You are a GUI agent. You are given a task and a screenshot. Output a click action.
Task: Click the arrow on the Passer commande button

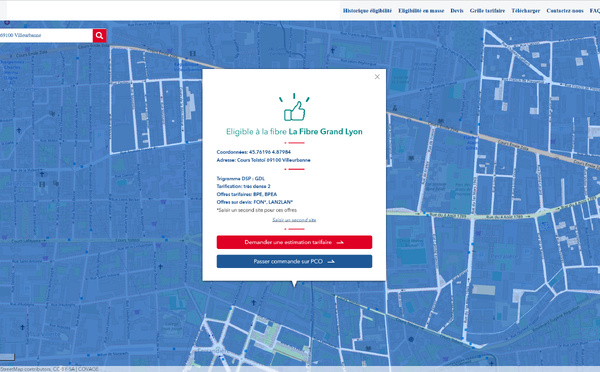tap(331, 261)
